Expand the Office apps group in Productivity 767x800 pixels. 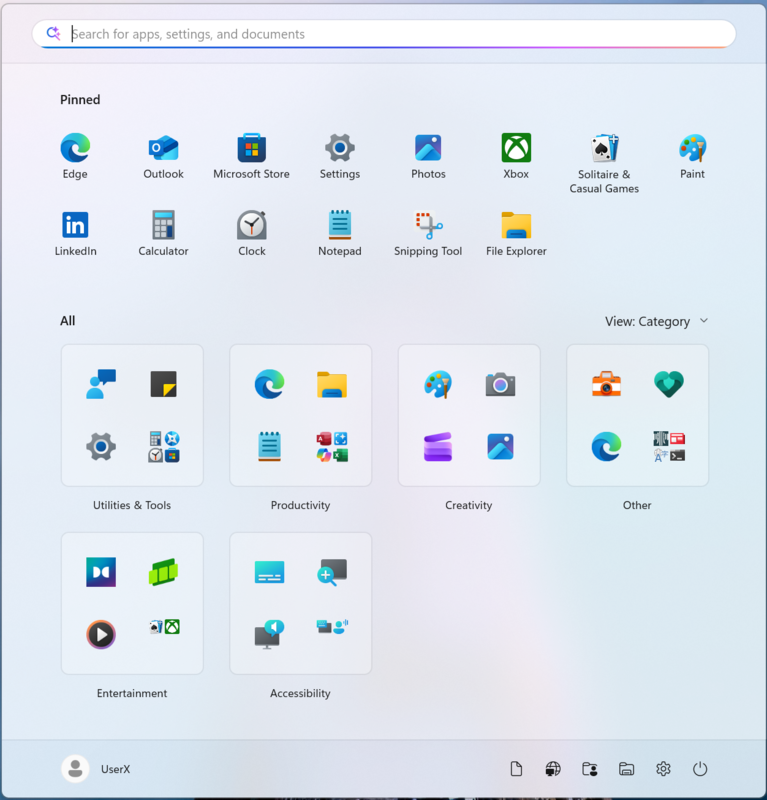pyautogui.click(x=332, y=447)
